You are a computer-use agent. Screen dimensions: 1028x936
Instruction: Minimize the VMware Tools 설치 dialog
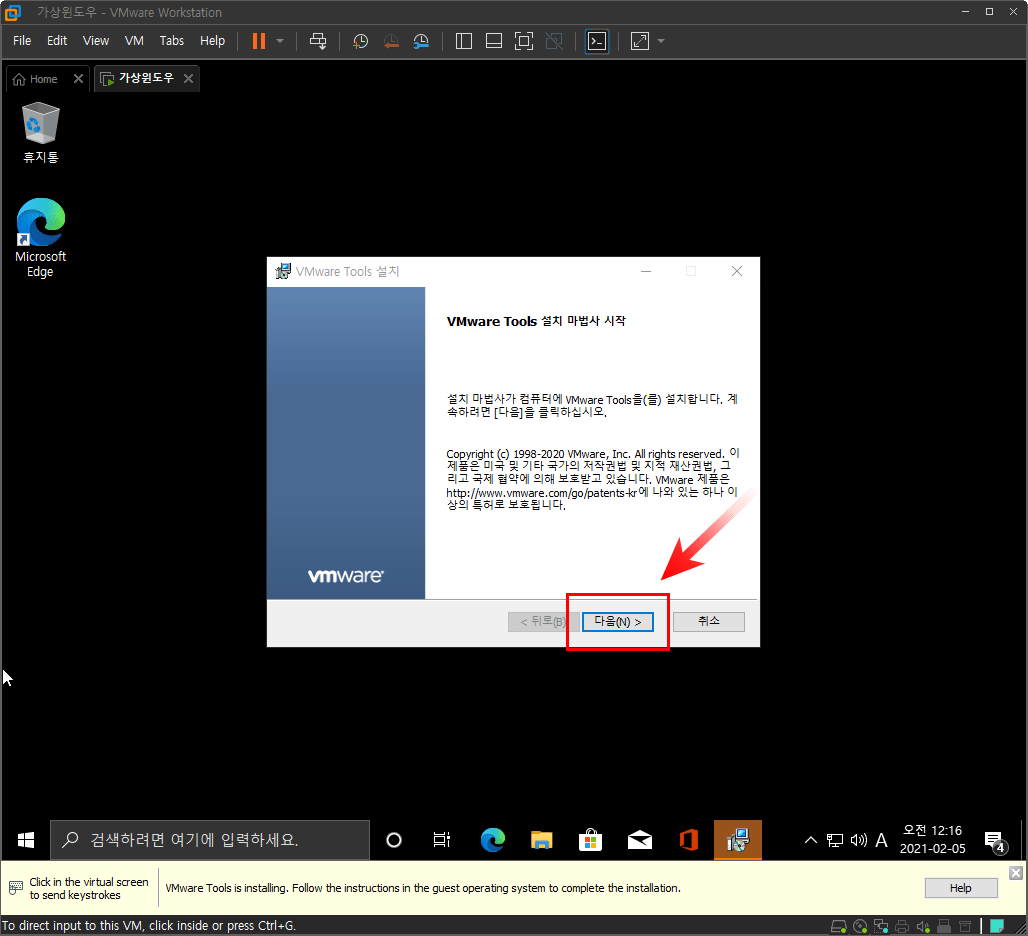pos(646,271)
